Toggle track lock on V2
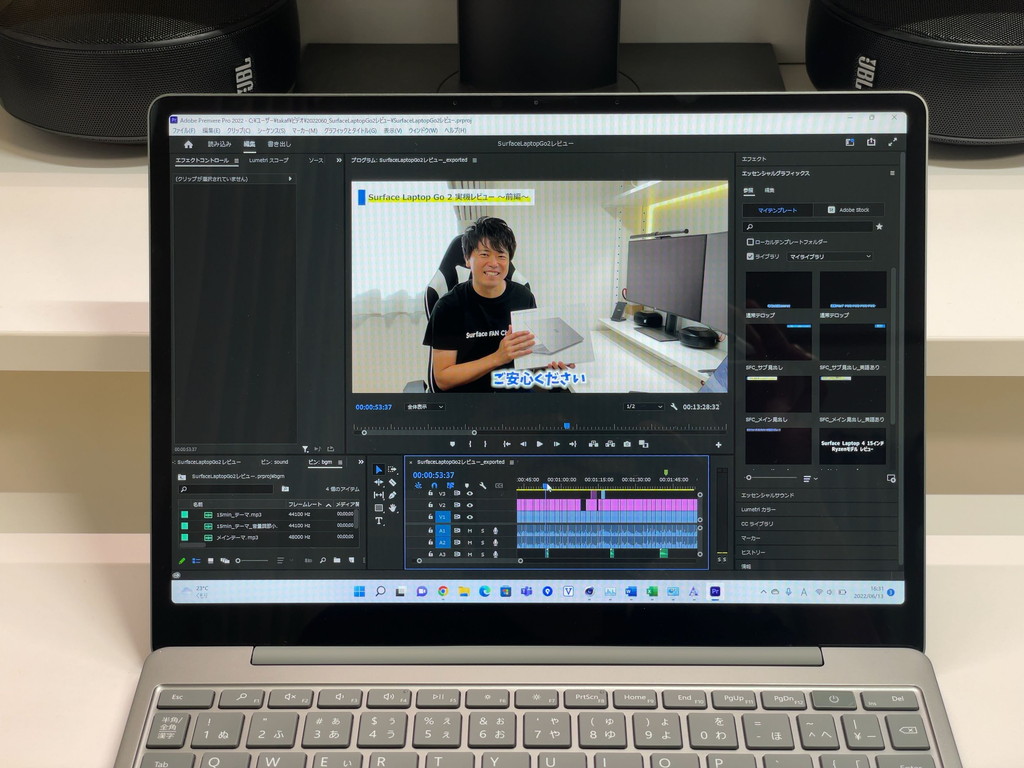 (x=430, y=505)
